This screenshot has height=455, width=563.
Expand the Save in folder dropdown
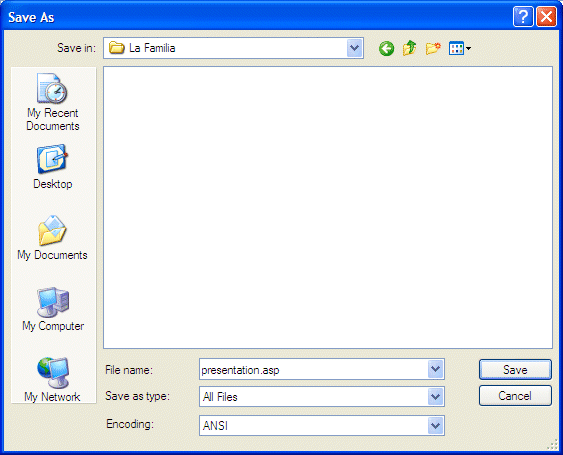point(354,48)
